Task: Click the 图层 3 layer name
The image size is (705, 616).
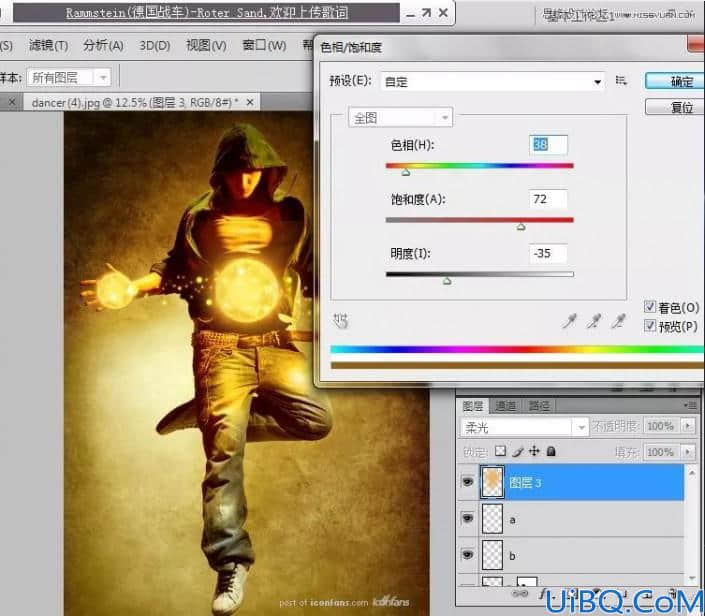Action: tap(525, 482)
